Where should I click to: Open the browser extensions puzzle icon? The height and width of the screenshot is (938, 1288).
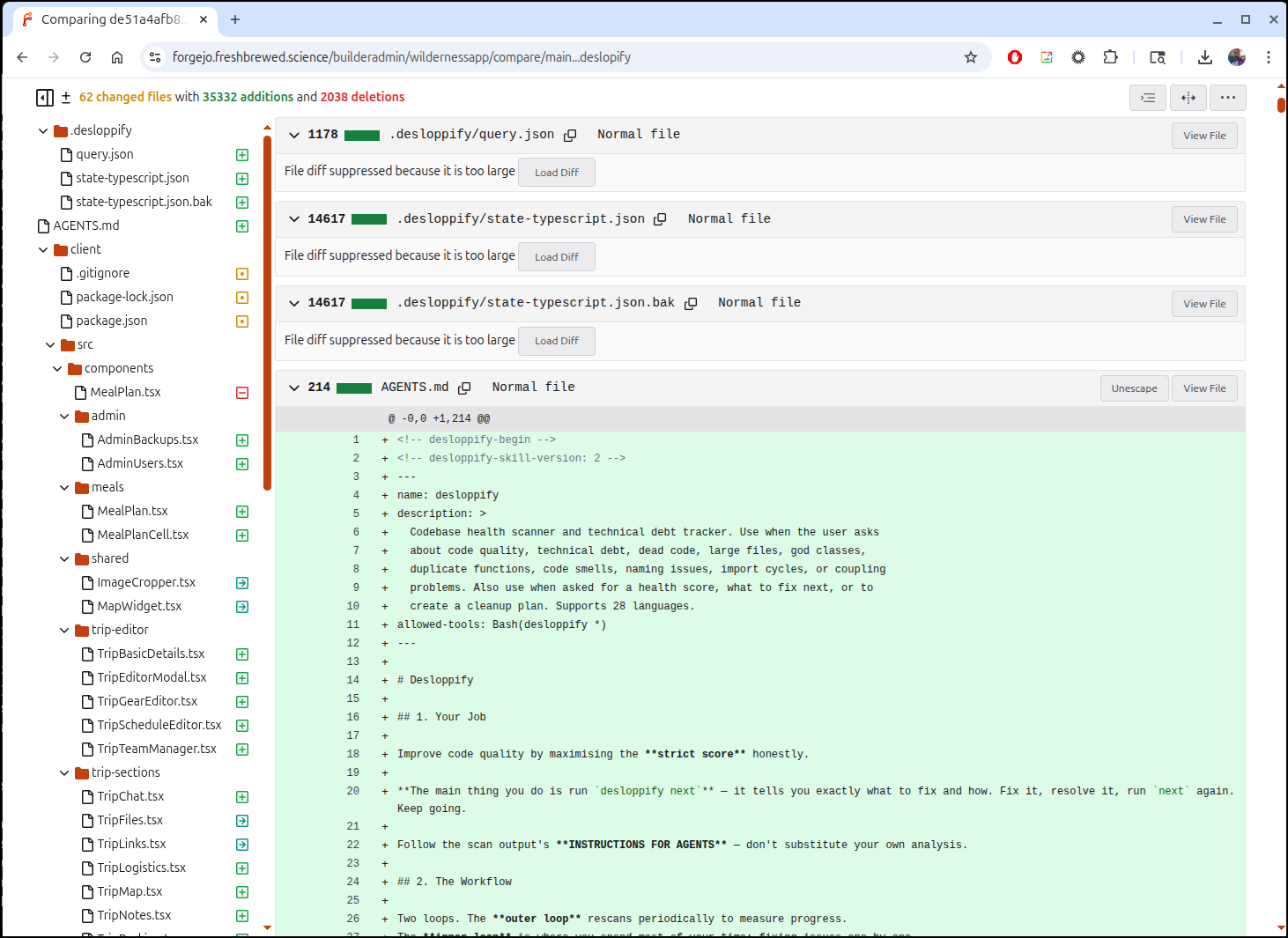[x=1110, y=57]
